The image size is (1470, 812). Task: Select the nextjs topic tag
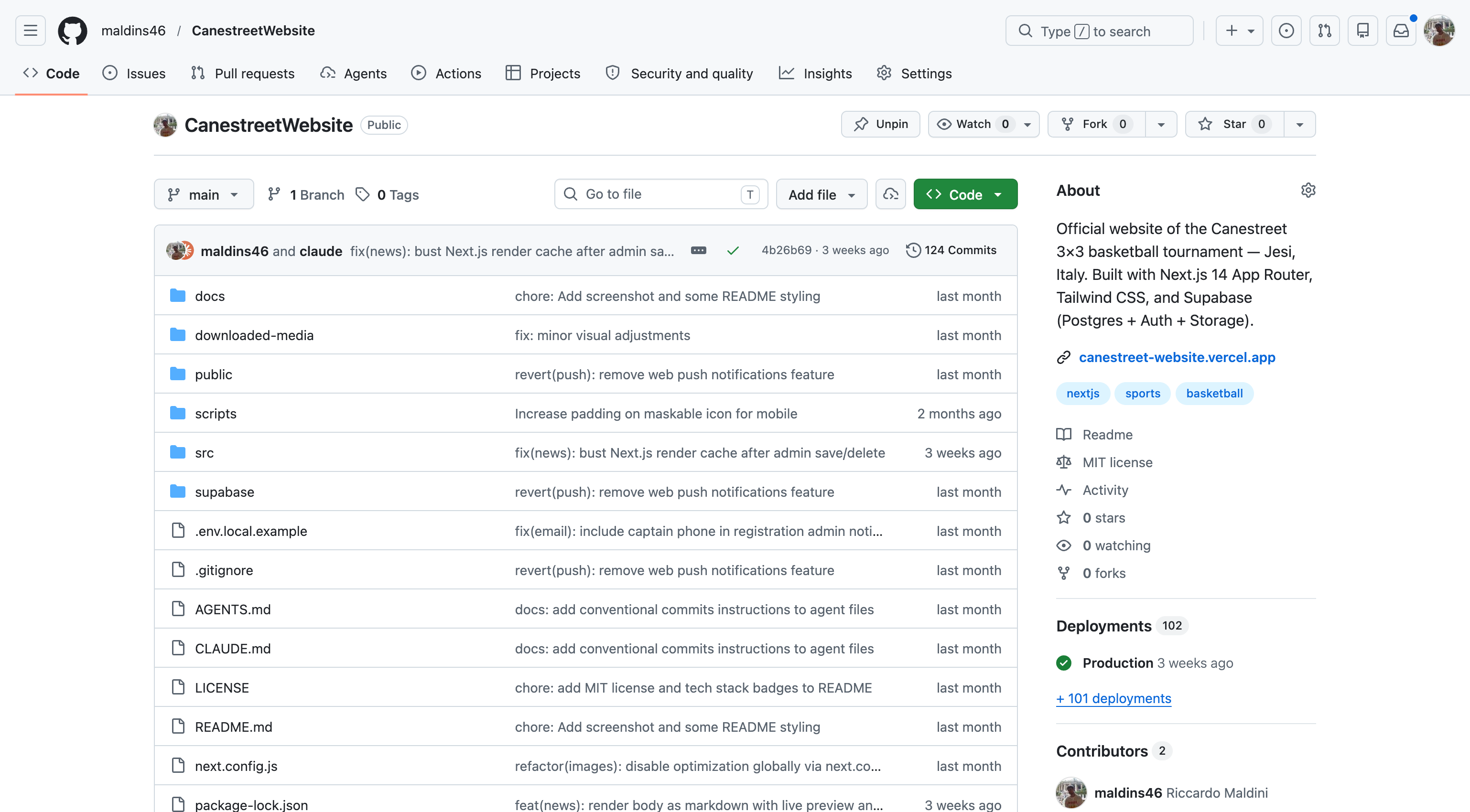tap(1082, 394)
